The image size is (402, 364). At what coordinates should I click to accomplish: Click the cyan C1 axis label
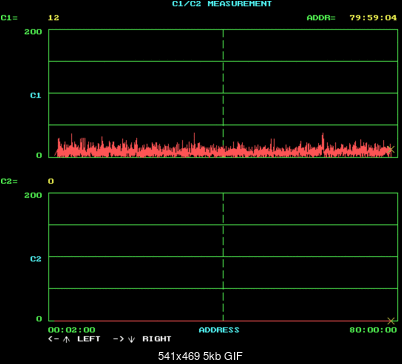[36, 96]
